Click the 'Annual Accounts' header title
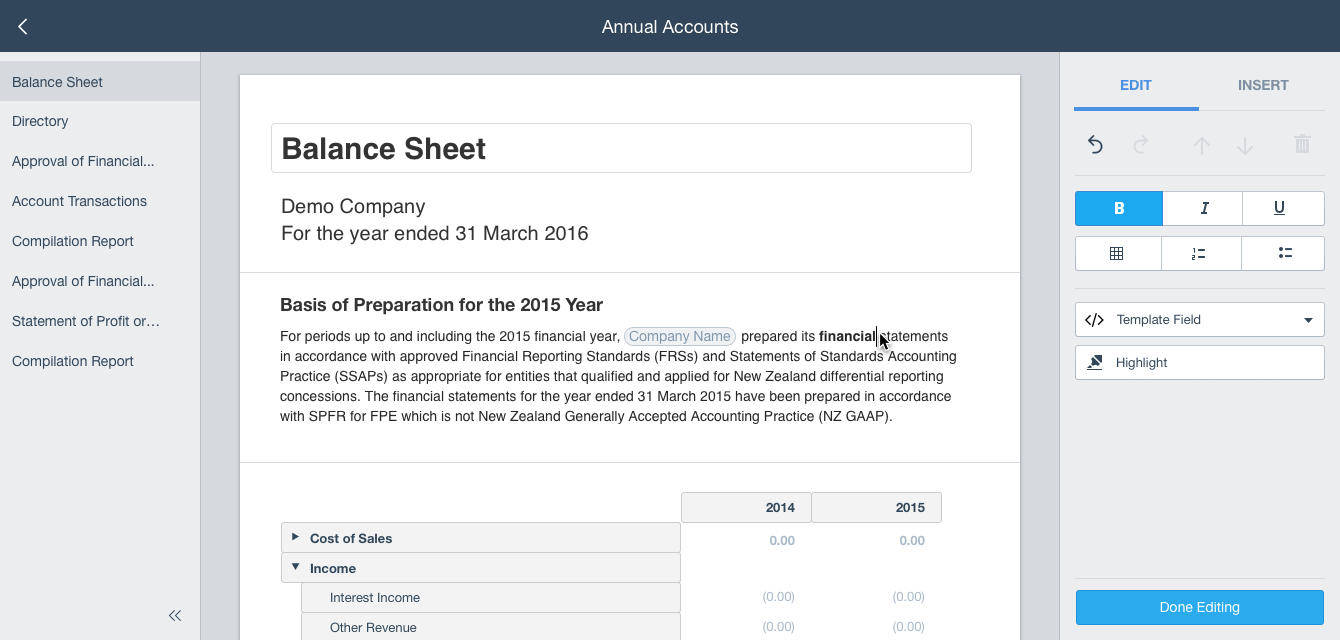 [x=670, y=27]
